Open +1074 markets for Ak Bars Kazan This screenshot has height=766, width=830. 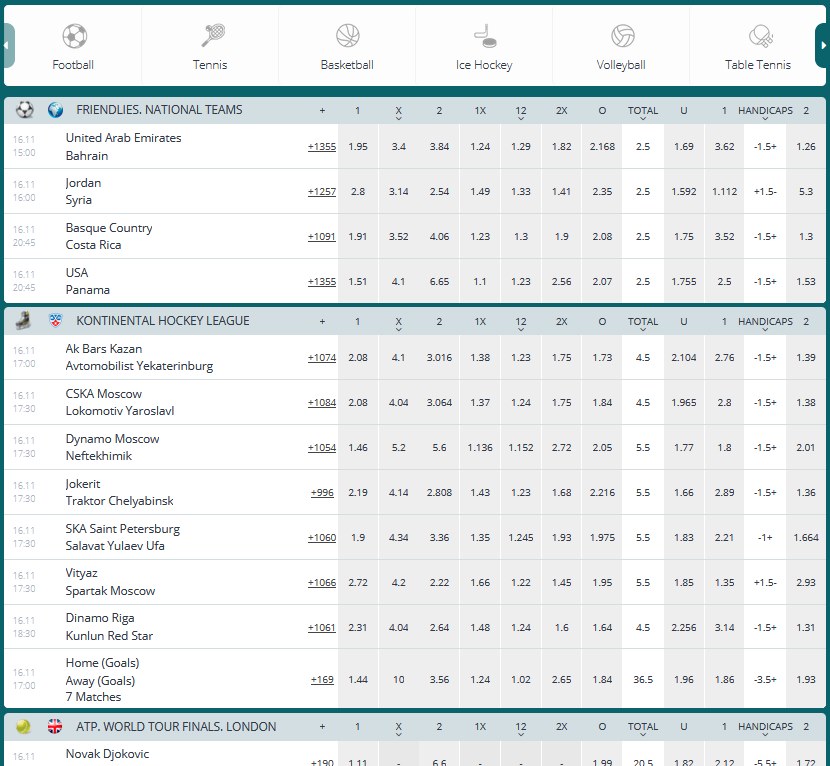pos(322,357)
